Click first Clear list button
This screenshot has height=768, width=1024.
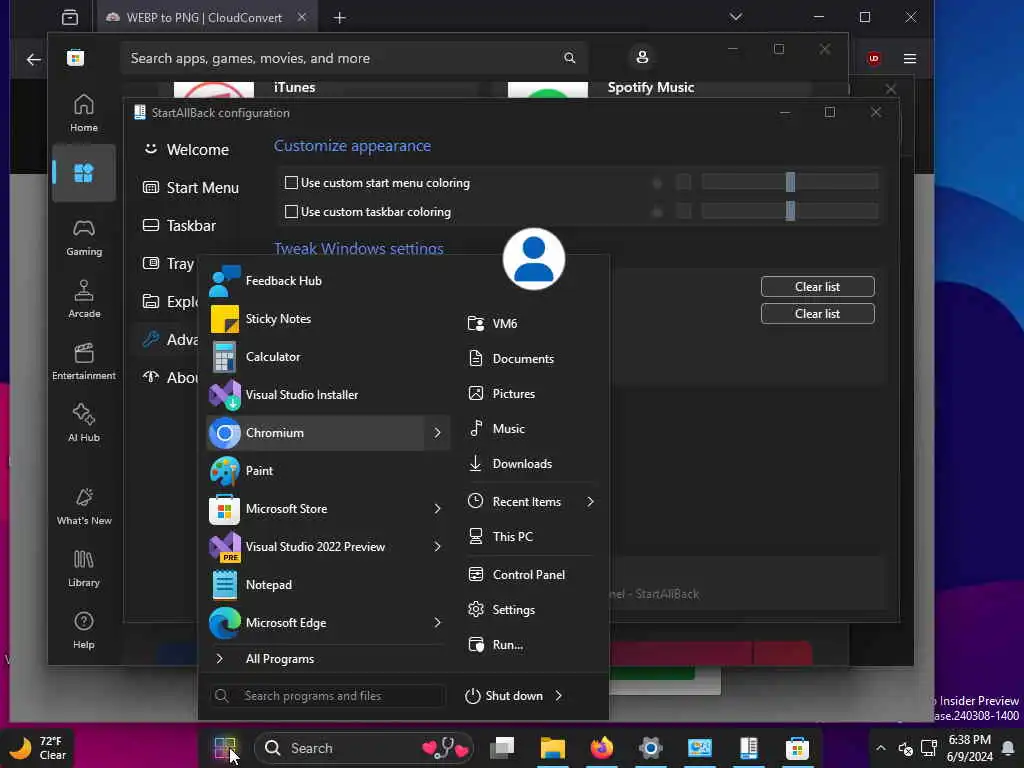(x=818, y=287)
